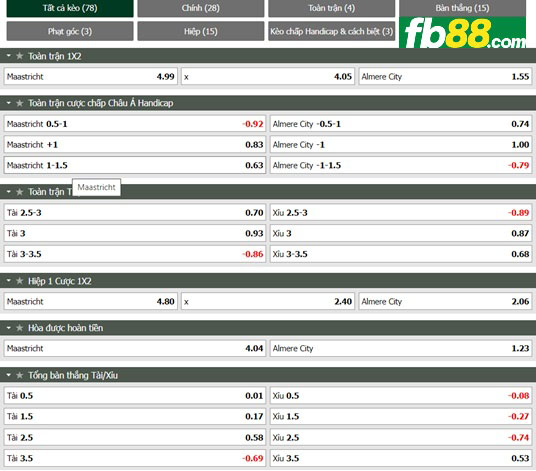Screen dimensions: 536x471
Task: Open the fb88.com logo banner
Action: [x=463, y=32]
